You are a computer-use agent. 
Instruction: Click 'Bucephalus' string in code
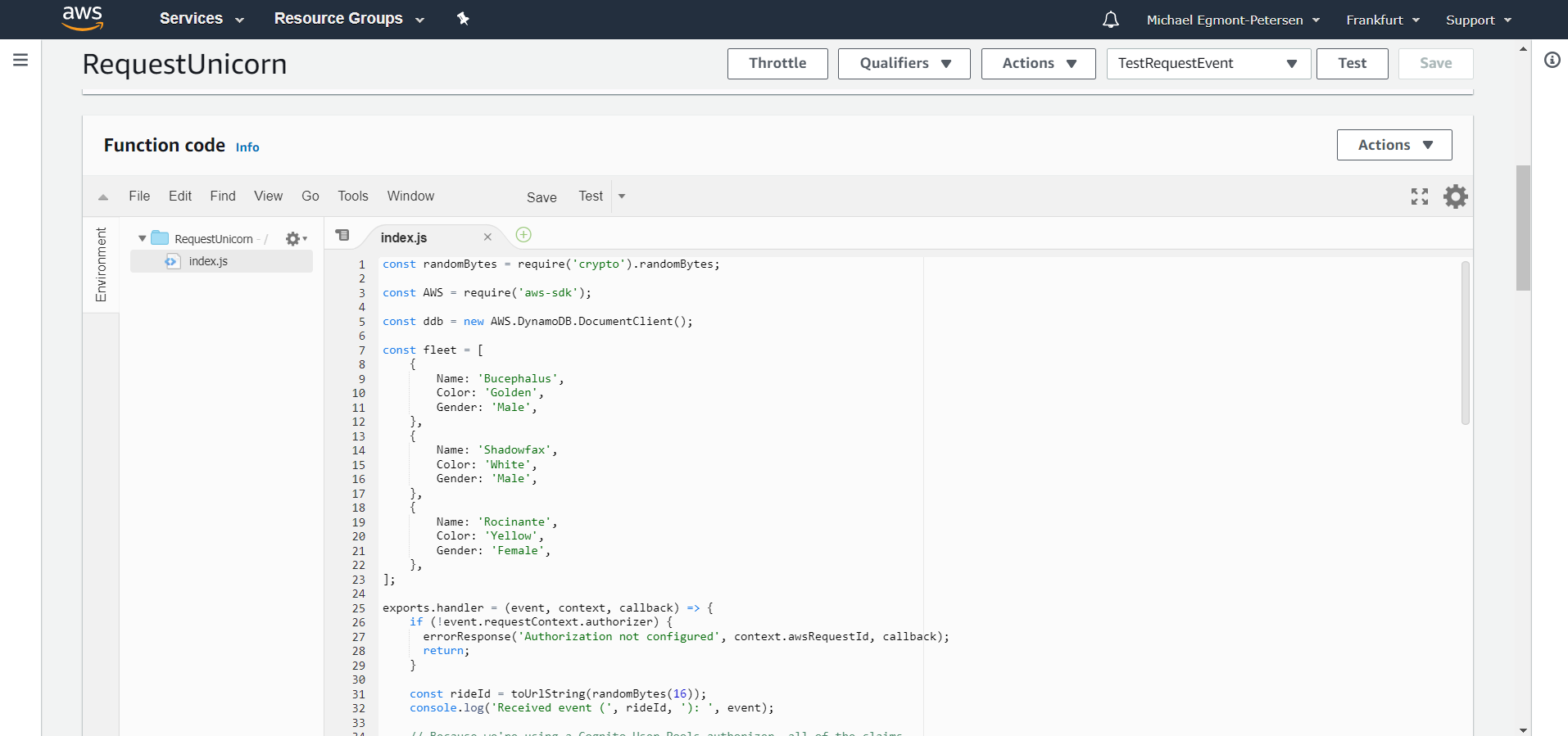518,378
